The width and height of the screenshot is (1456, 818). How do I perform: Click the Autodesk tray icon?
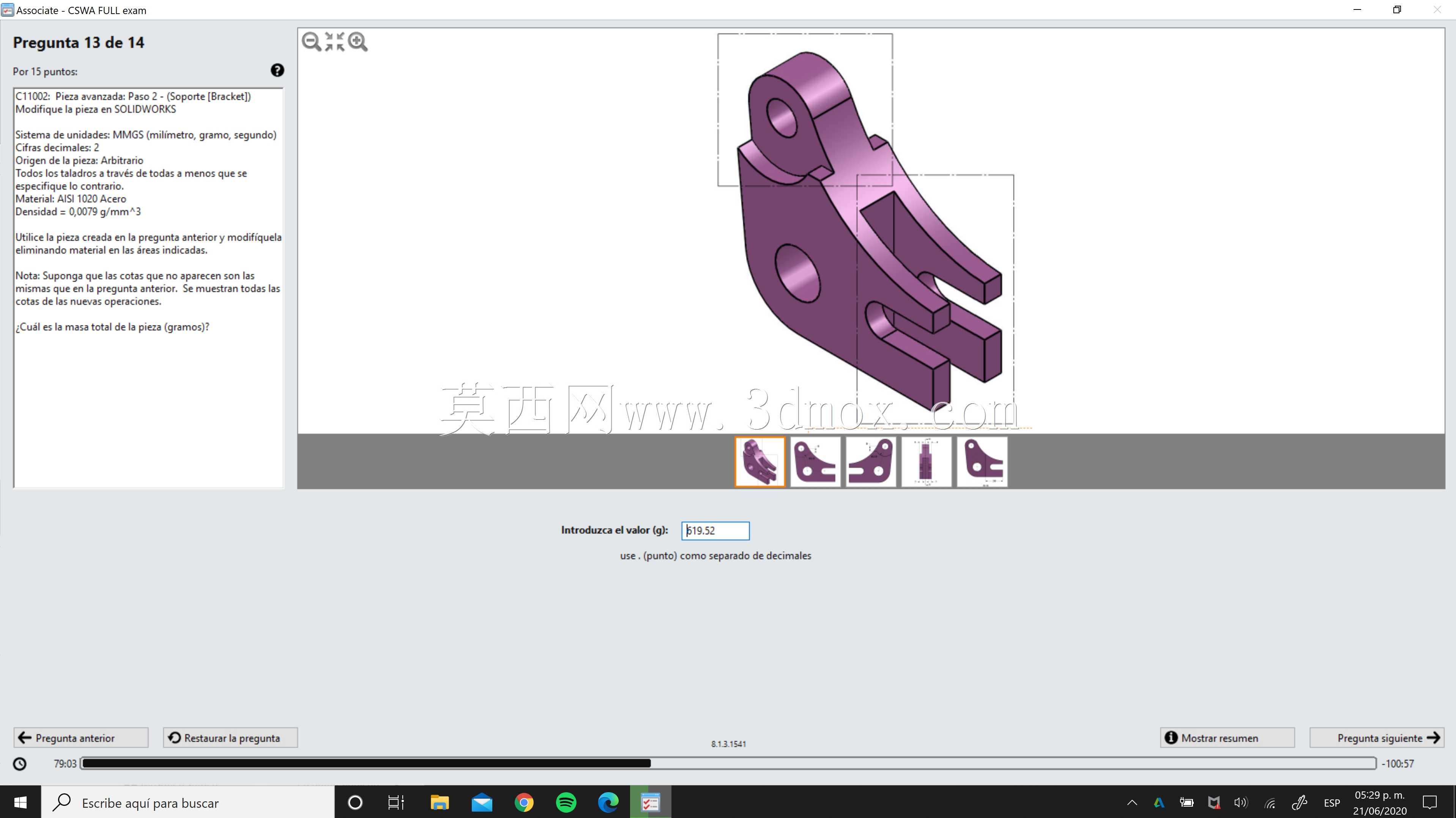point(1159,802)
